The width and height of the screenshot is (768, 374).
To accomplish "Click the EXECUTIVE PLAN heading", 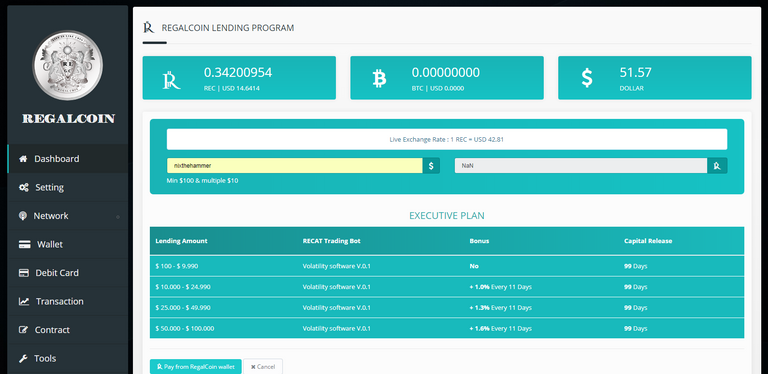I will 447,215.
